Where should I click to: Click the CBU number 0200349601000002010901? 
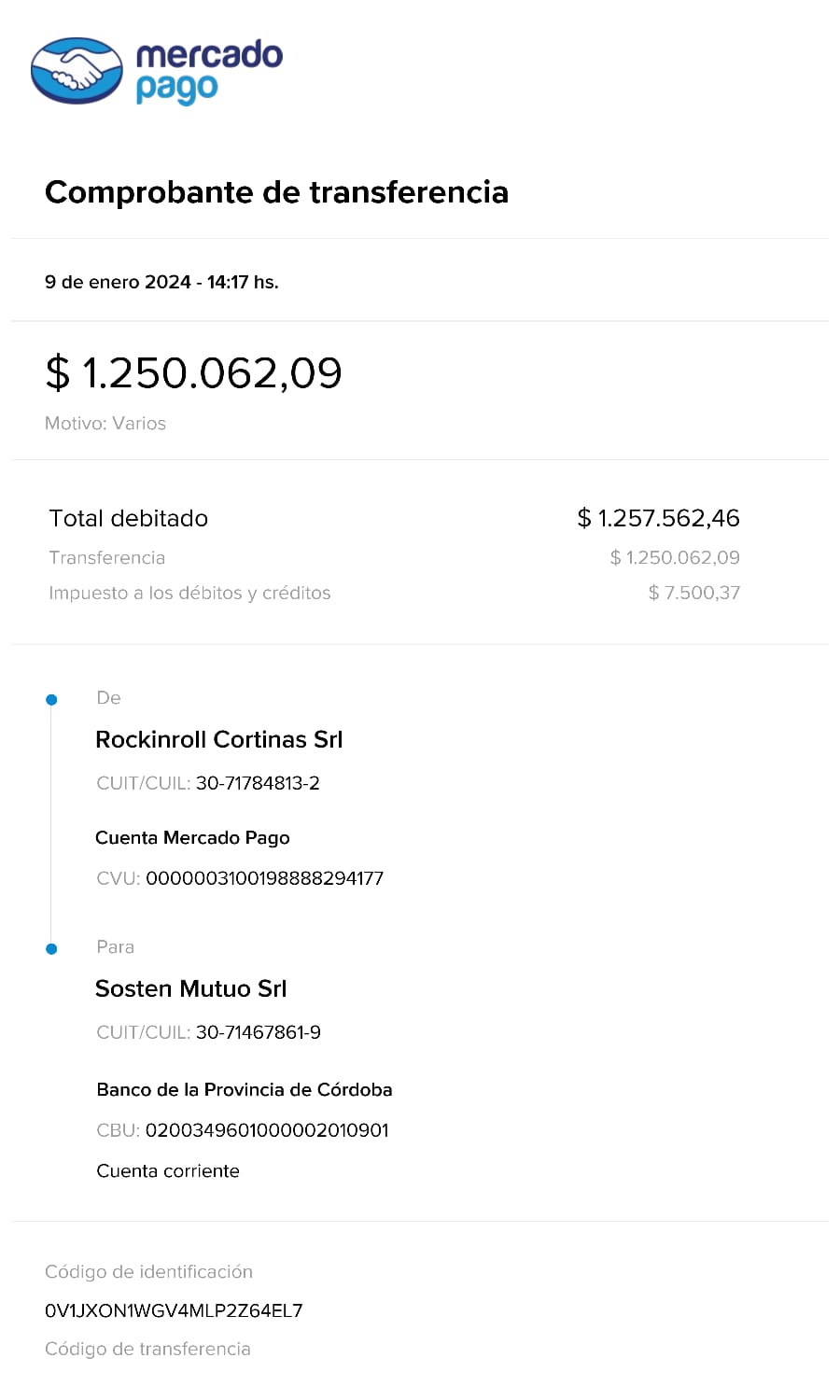coord(267,1130)
